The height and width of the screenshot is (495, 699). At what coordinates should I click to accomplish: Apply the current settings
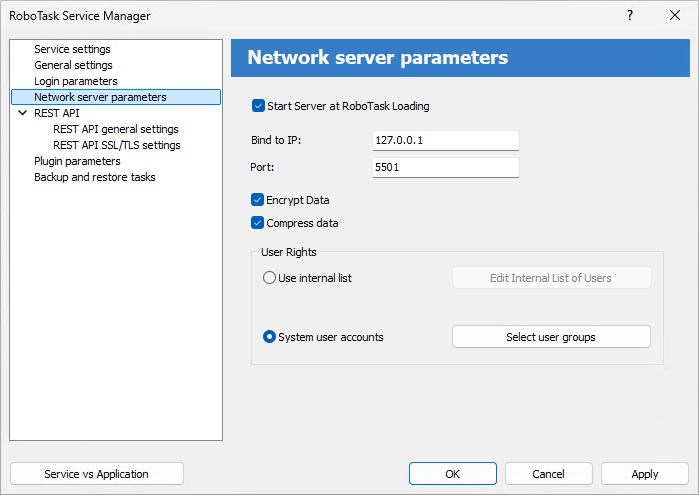pyautogui.click(x=645, y=474)
